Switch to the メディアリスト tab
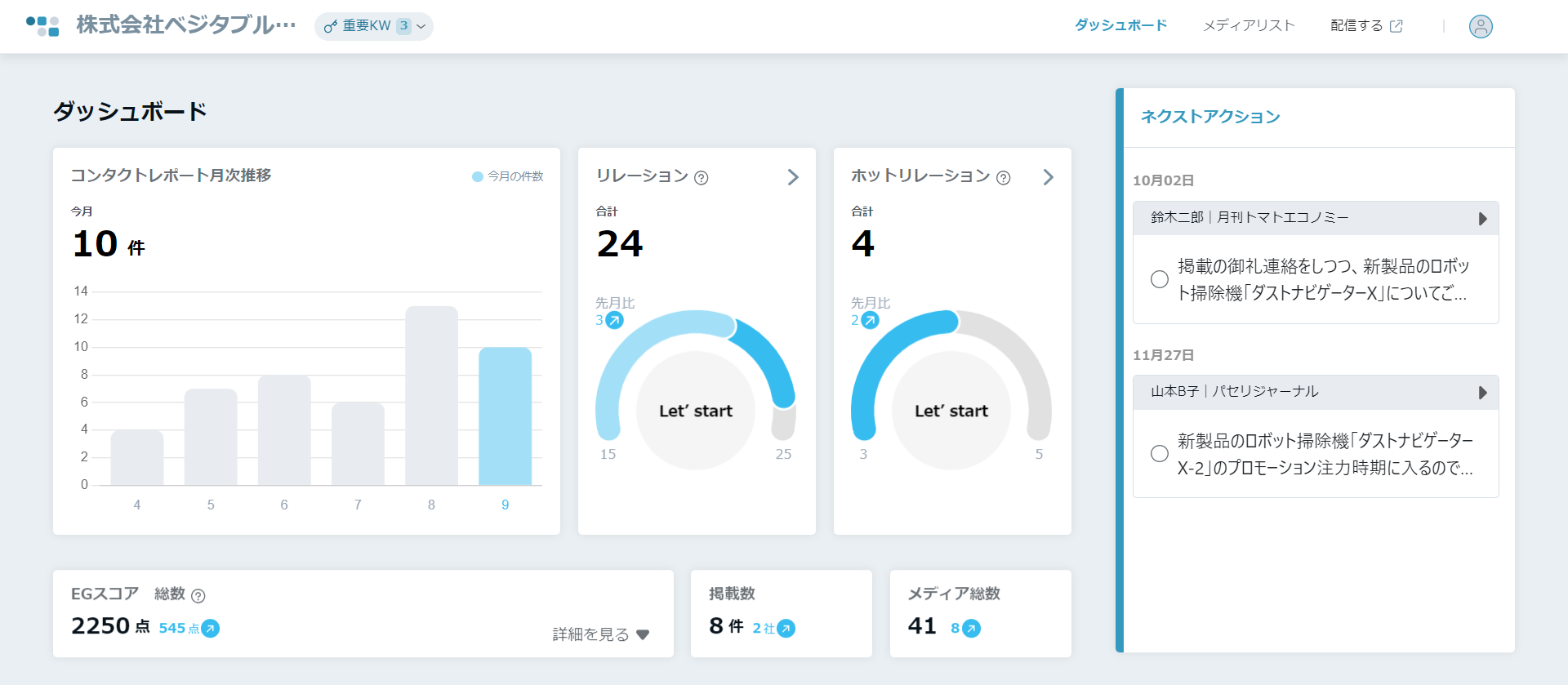Screen dimensions: 1568x685 (x=1249, y=25)
